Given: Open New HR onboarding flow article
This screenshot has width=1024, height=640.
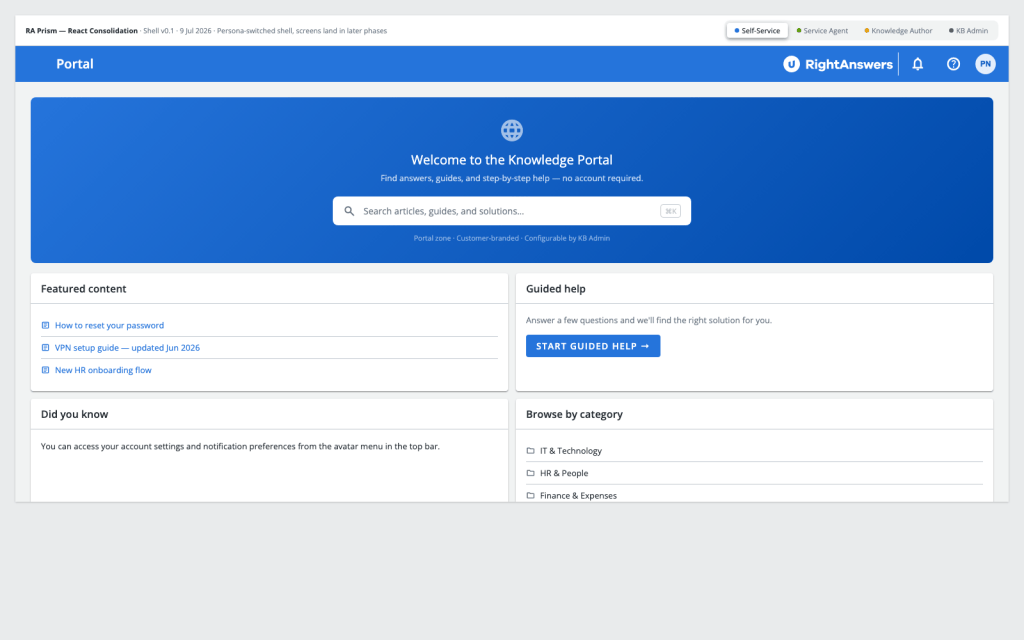Looking at the screenshot, I should tap(103, 370).
